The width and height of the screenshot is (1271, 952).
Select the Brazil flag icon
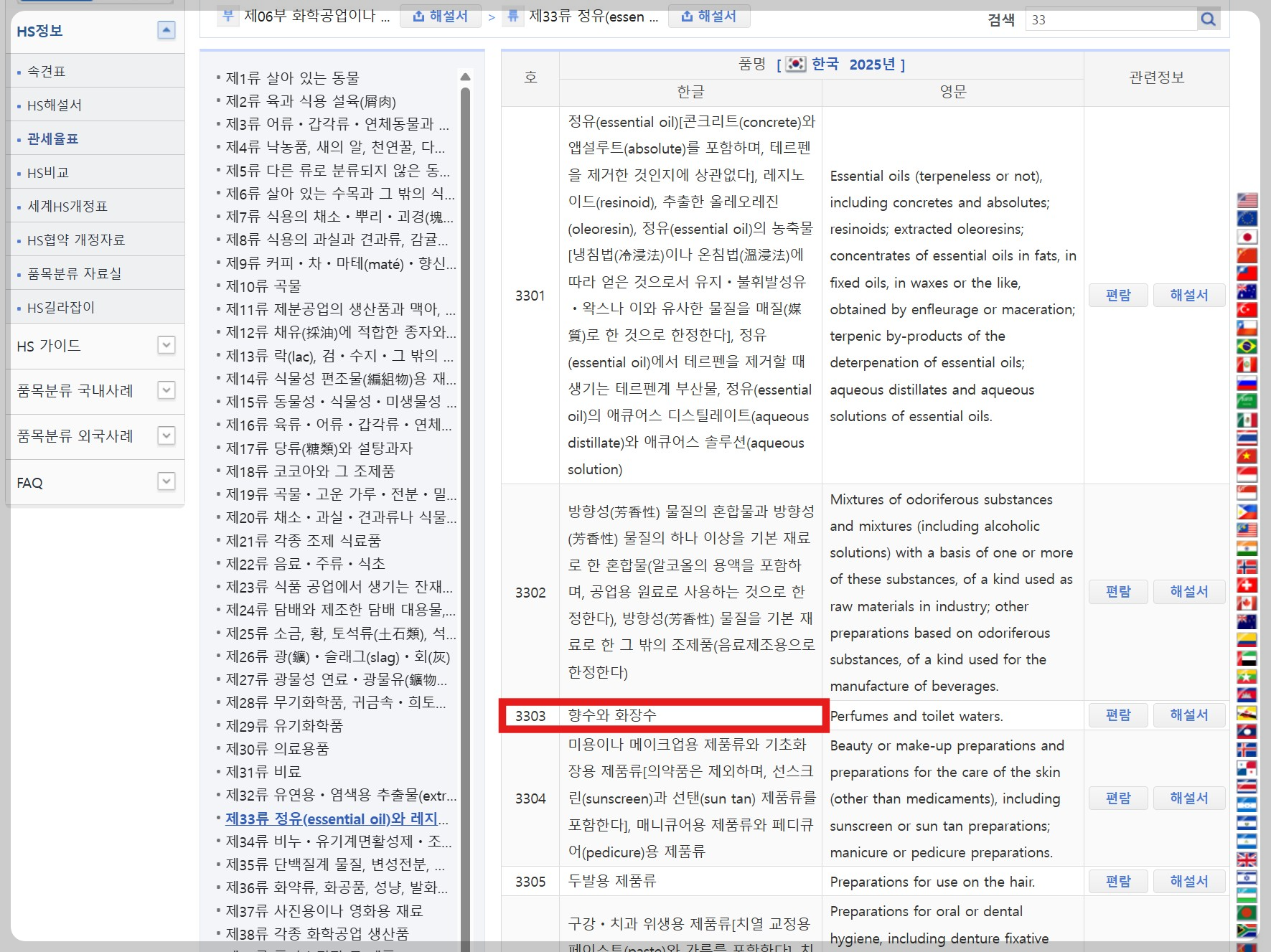(x=1247, y=346)
